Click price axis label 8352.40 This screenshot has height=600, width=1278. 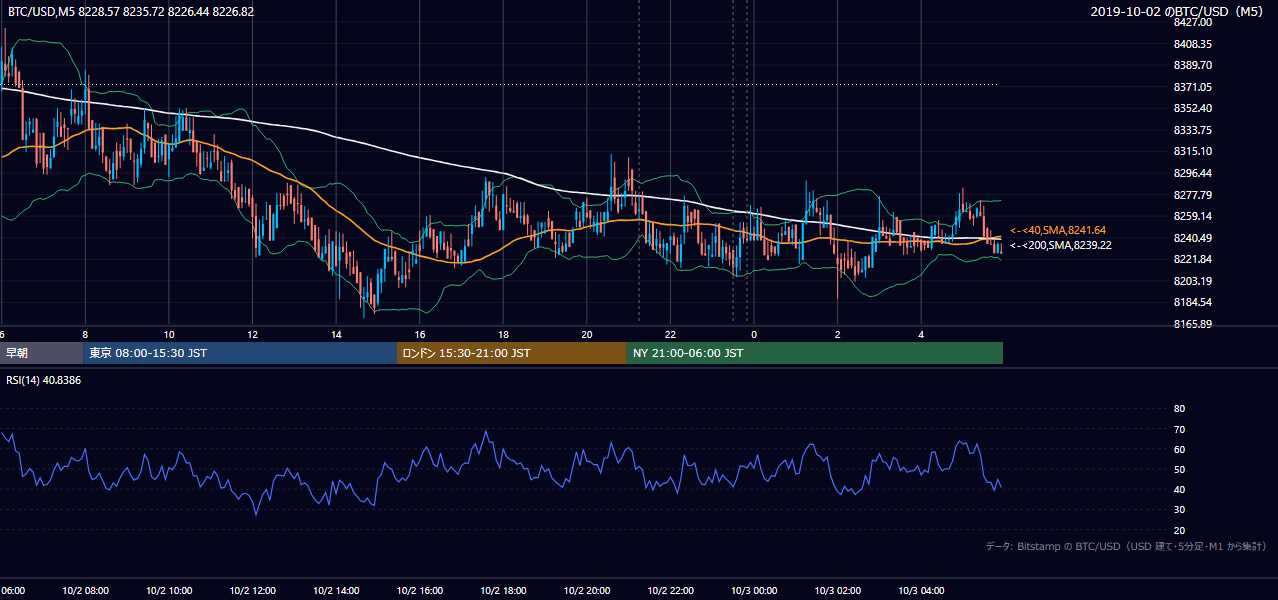tap(1193, 108)
